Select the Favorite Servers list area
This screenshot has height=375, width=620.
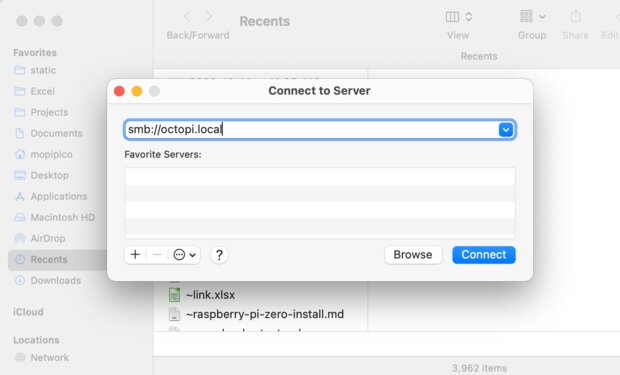(320, 203)
